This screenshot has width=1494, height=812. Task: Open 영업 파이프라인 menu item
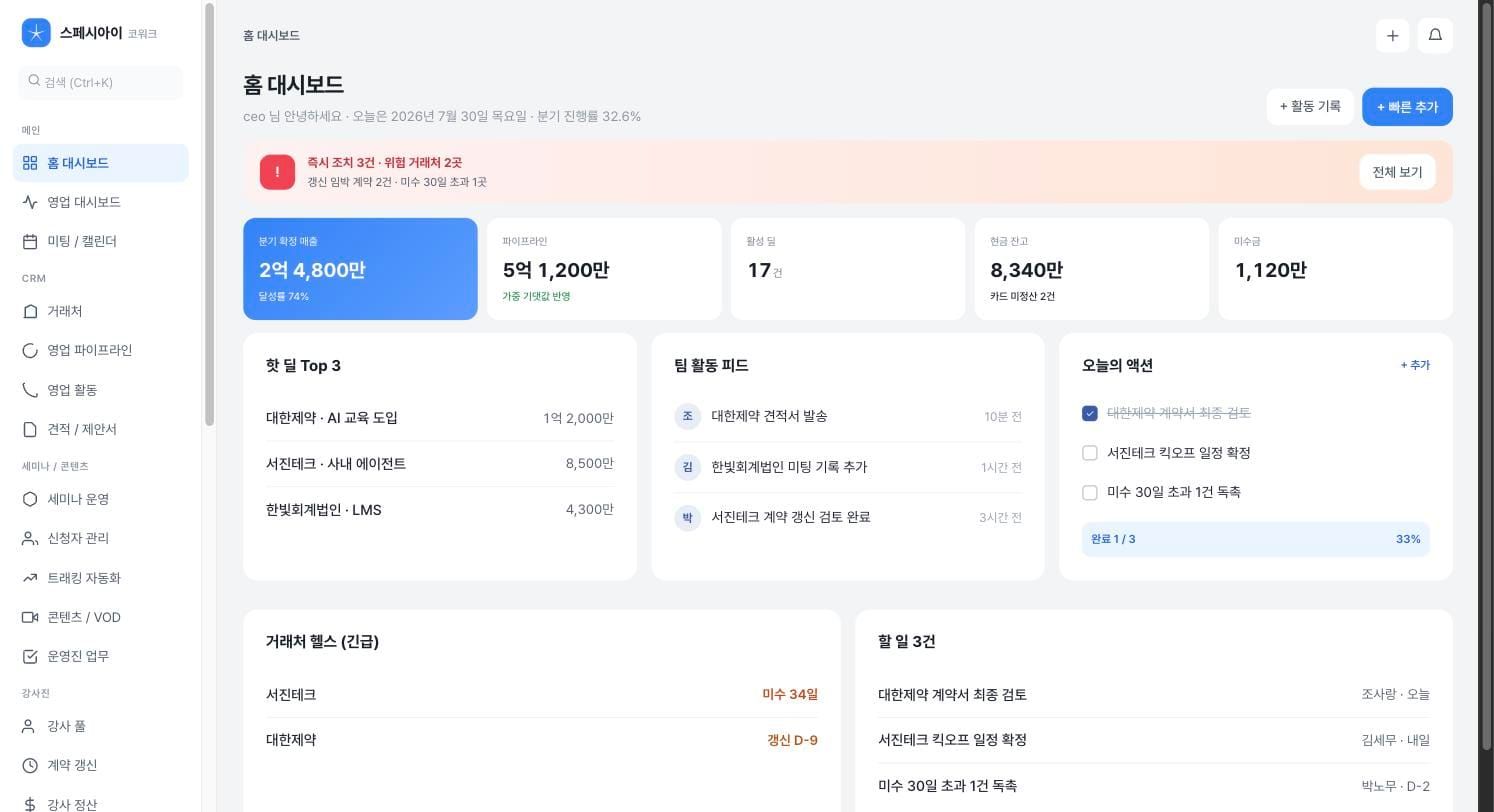100,350
